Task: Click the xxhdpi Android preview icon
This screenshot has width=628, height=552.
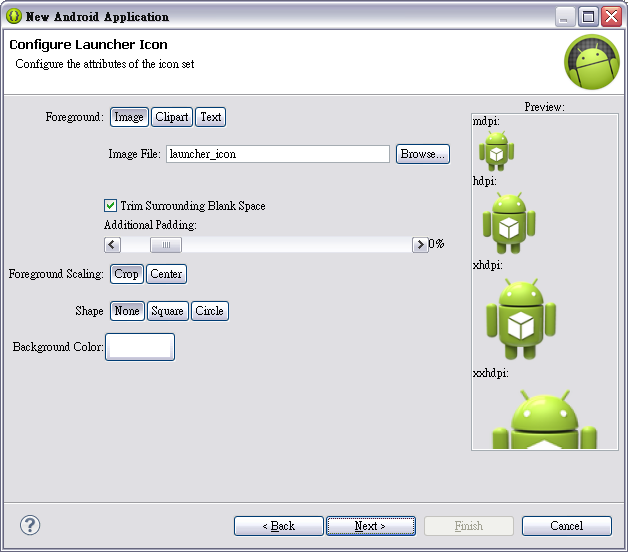Action: click(x=545, y=419)
